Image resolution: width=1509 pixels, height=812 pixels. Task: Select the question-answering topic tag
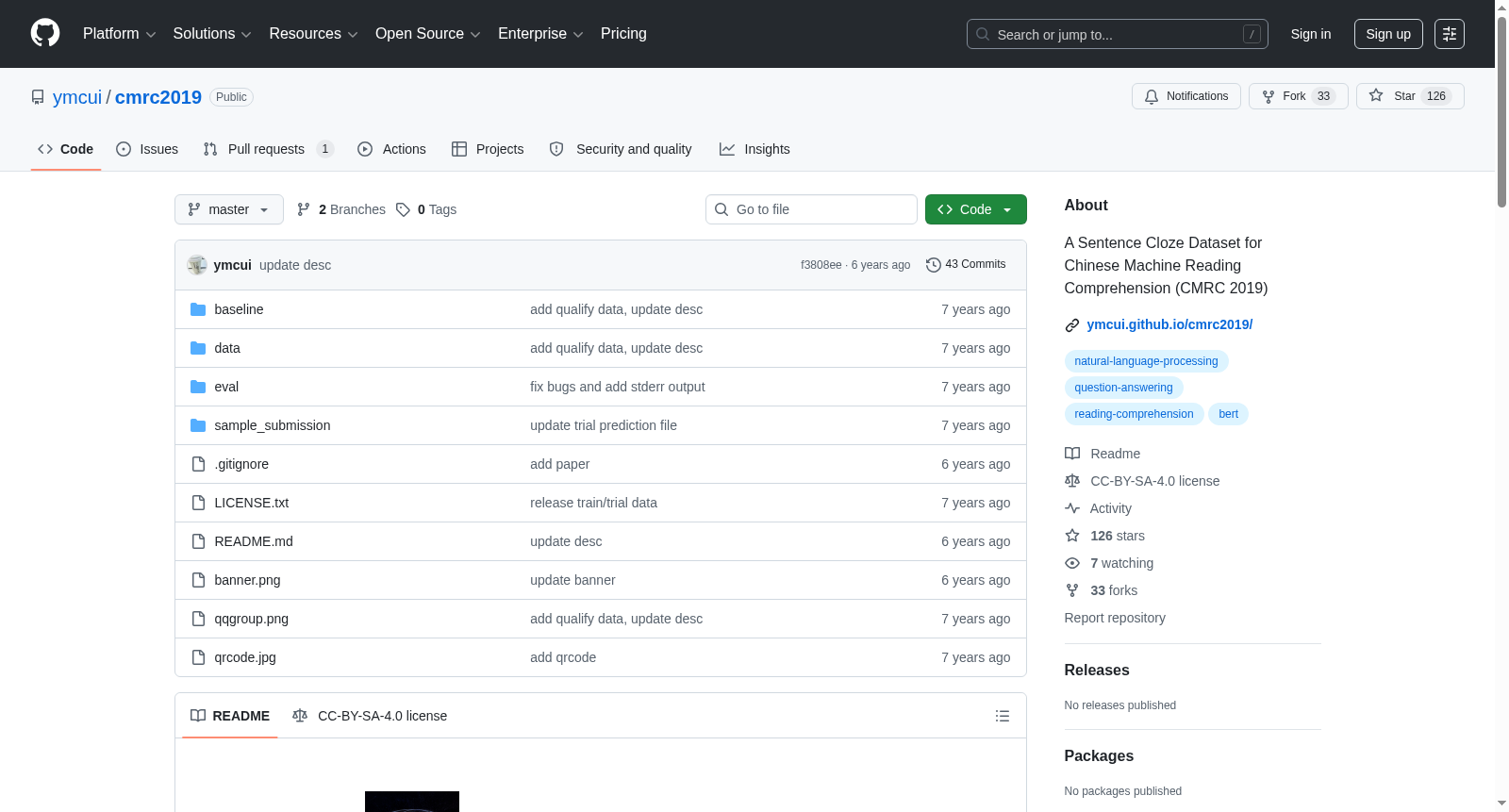point(1122,388)
